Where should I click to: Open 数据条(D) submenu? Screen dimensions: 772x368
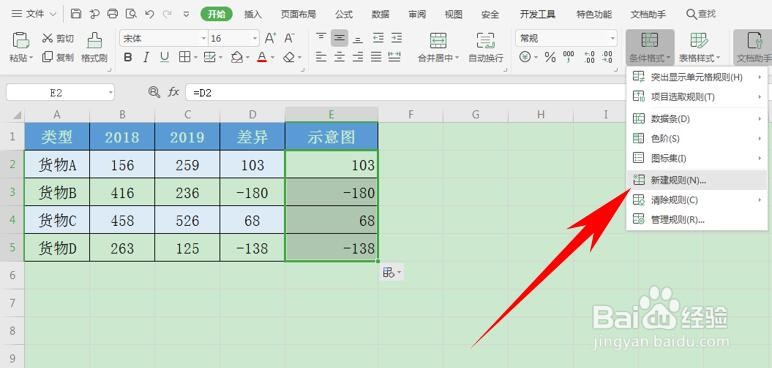tap(697, 119)
